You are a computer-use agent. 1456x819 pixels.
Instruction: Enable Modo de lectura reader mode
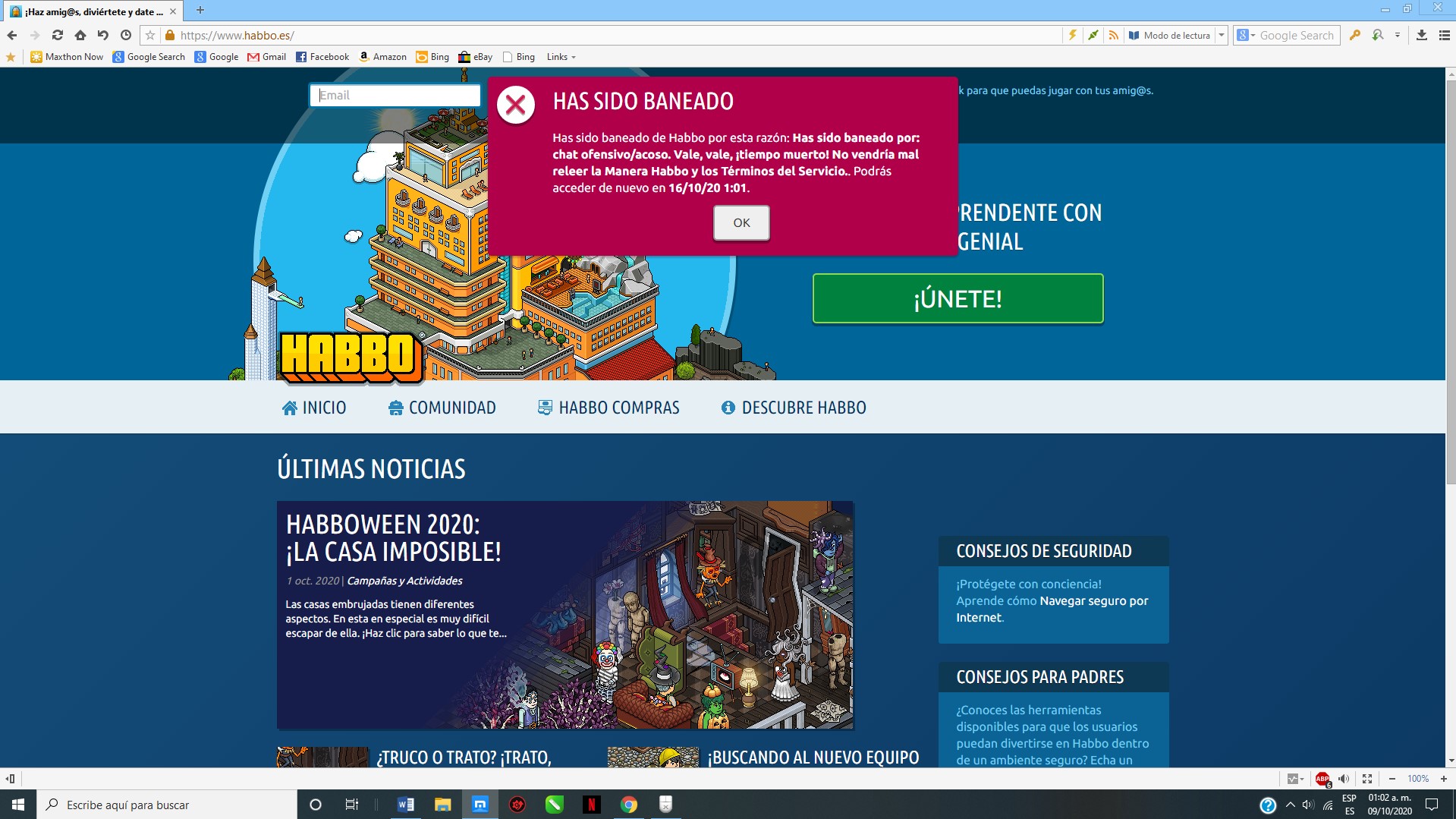point(1170,35)
